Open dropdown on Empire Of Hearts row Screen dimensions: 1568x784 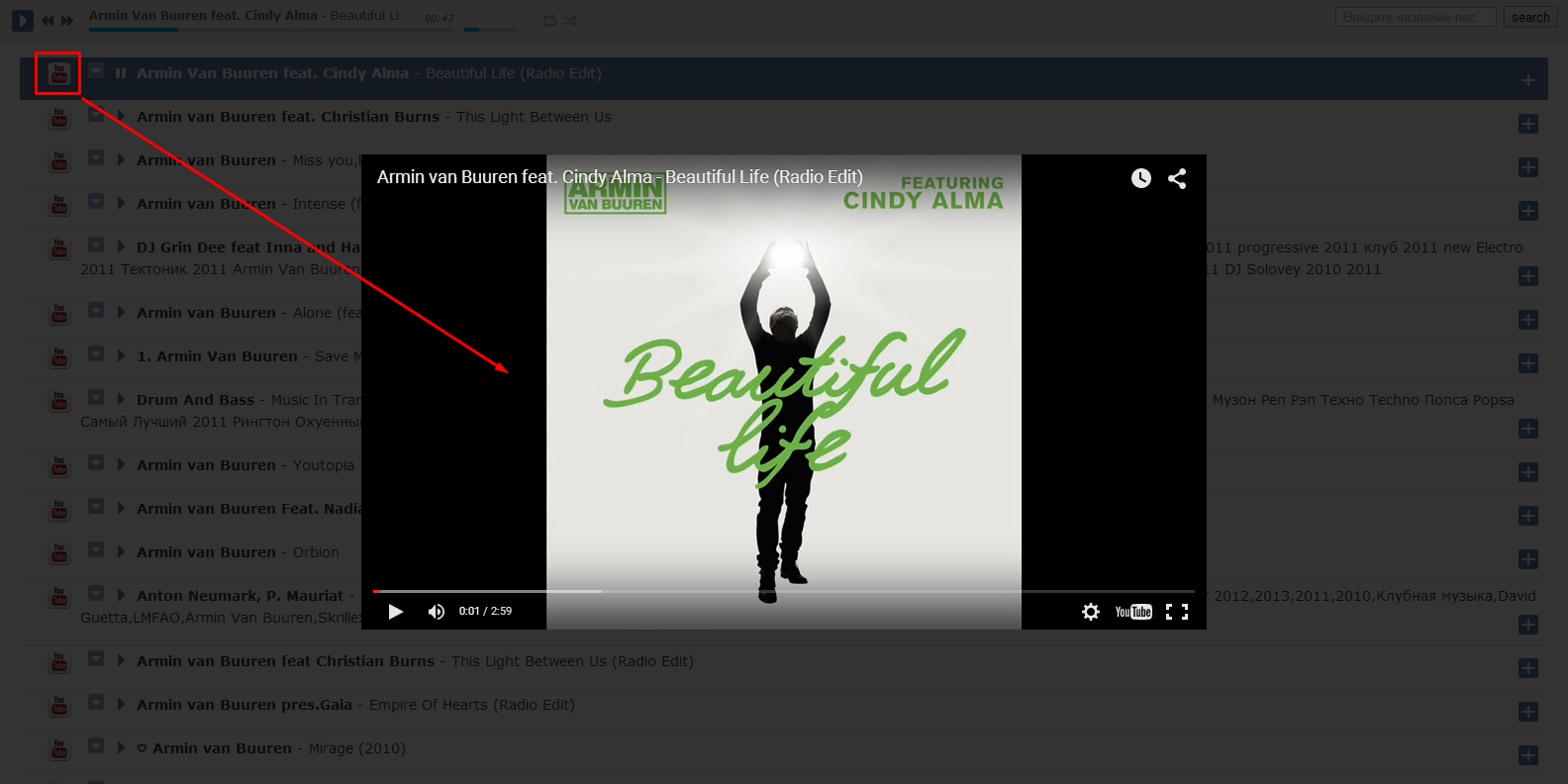click(96, 702)
